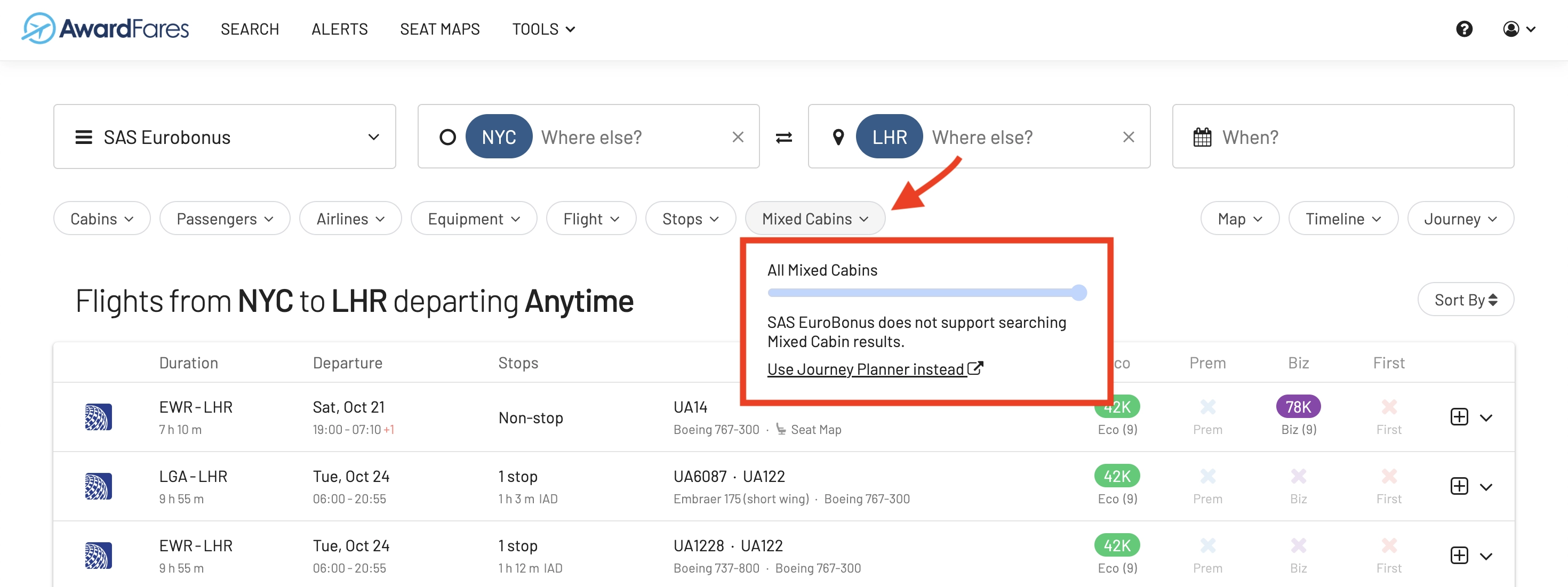1568x587 pixels.
Task: Click the All Mixed Cabins slider handle
Action: click(x=1078, y=293)
